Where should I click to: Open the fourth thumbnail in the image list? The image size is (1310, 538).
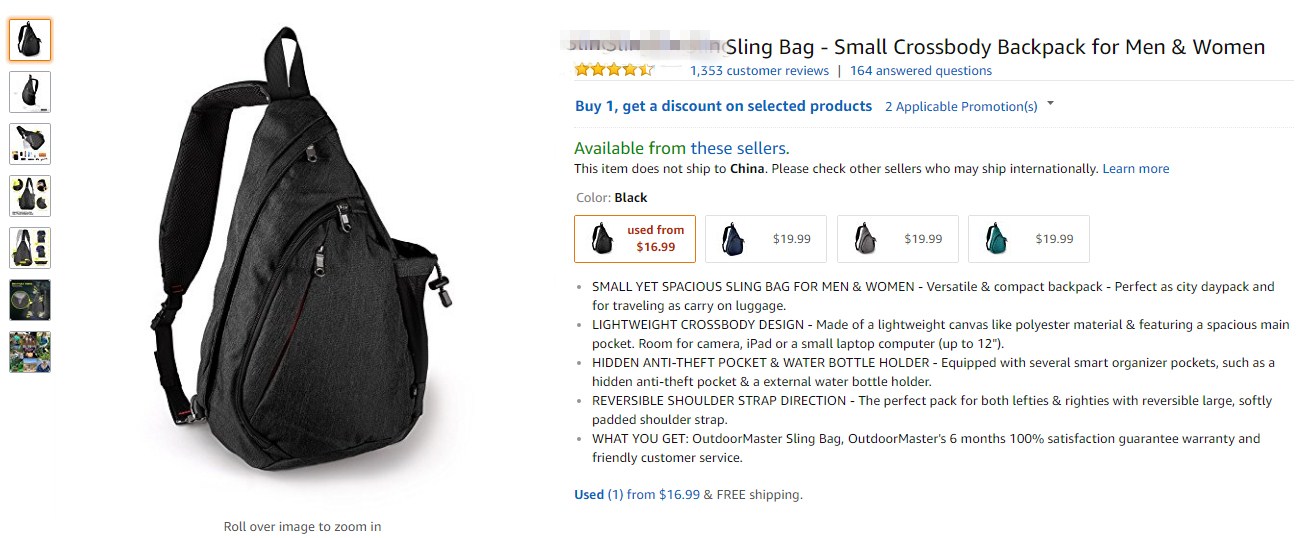pyautogui.click(x=30, y=196)
